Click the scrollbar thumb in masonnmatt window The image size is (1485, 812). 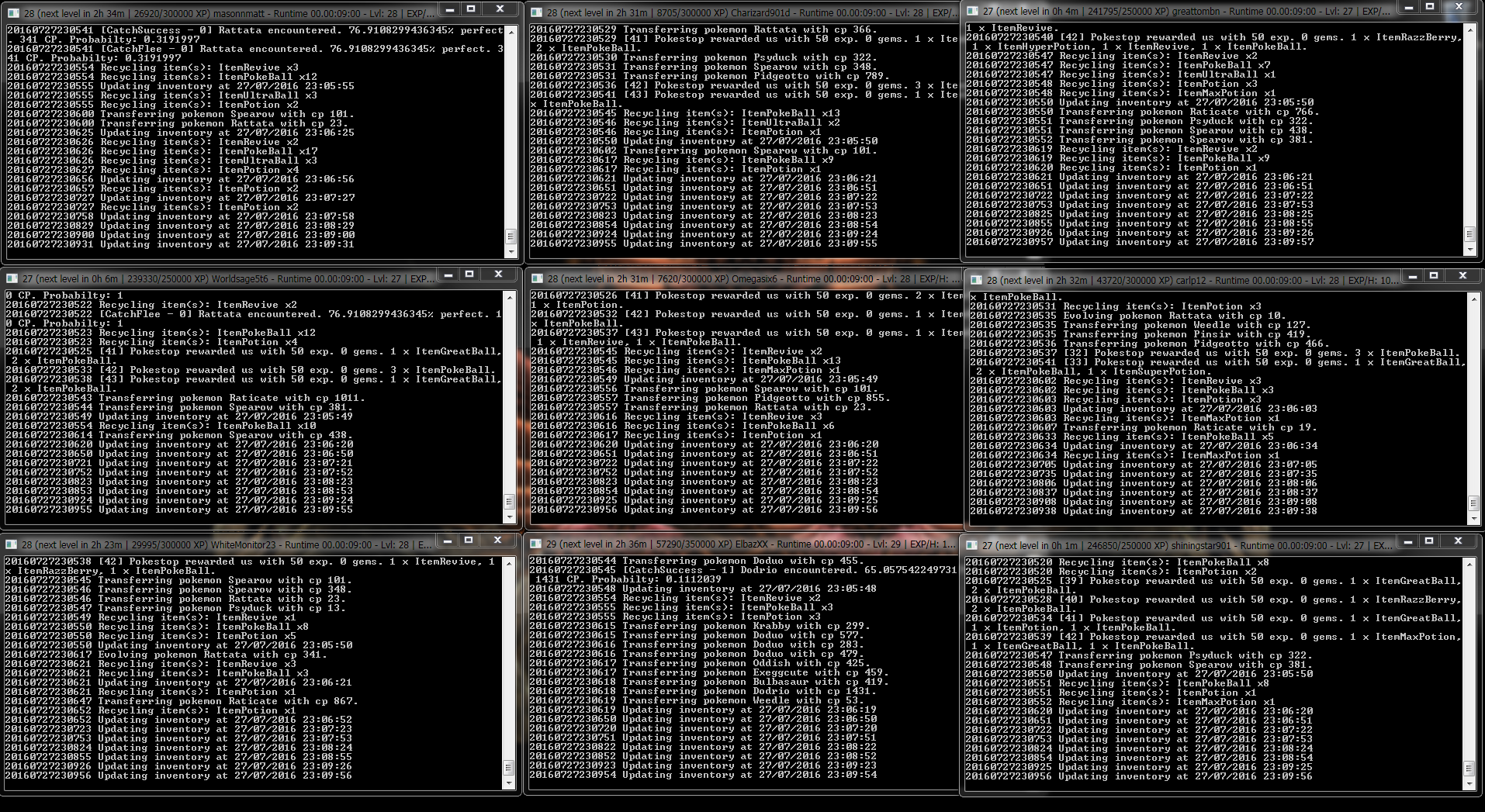coord(511,236)
